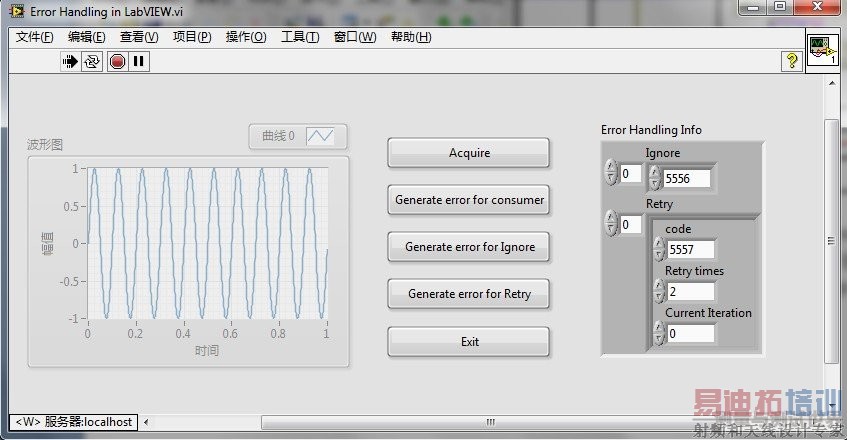Image resolution: width=847 pixels, height=440 pixels.
Task: Click Generate error for consumer button
Action: [x=468, y=200]
